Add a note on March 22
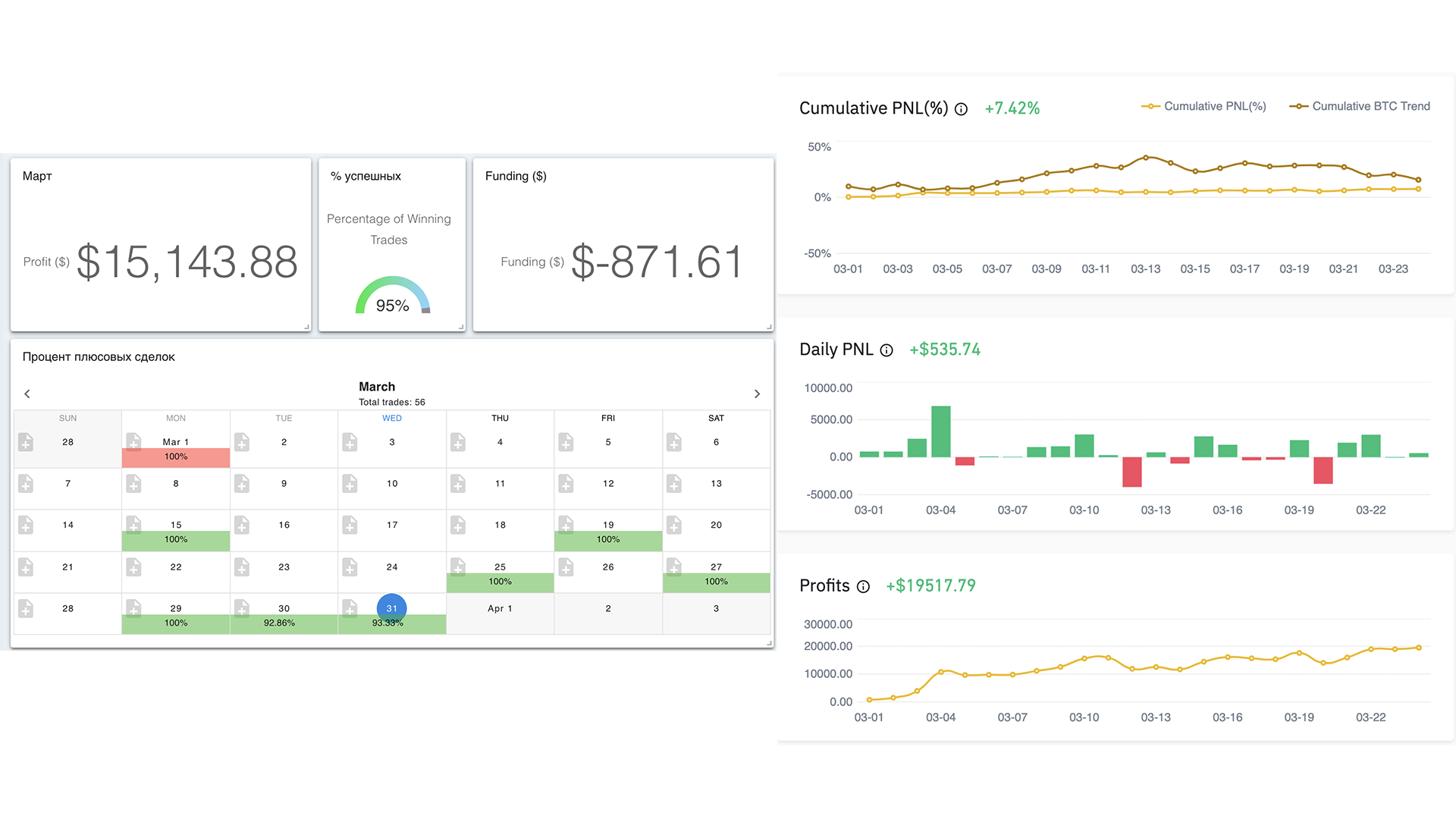Image resolution: width=1456 pixels, height=819 pixels. 133,566
